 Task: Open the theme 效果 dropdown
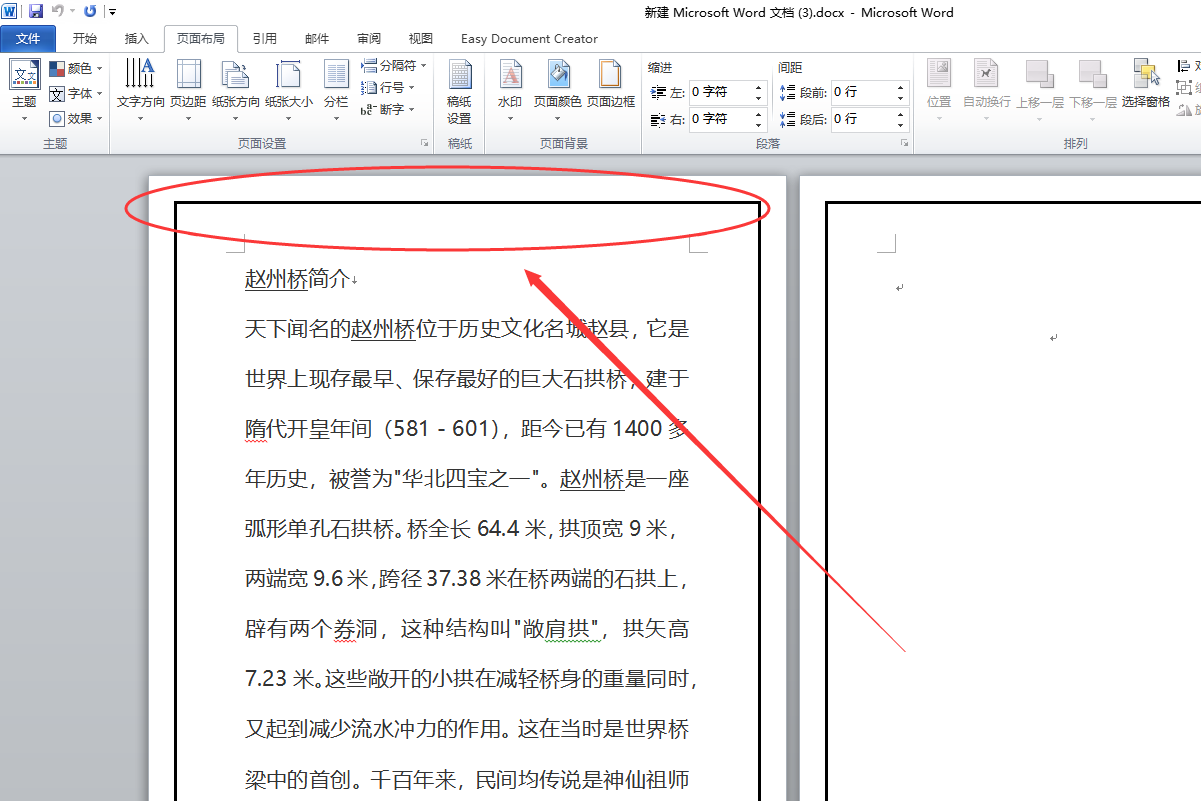click(76, 118)
